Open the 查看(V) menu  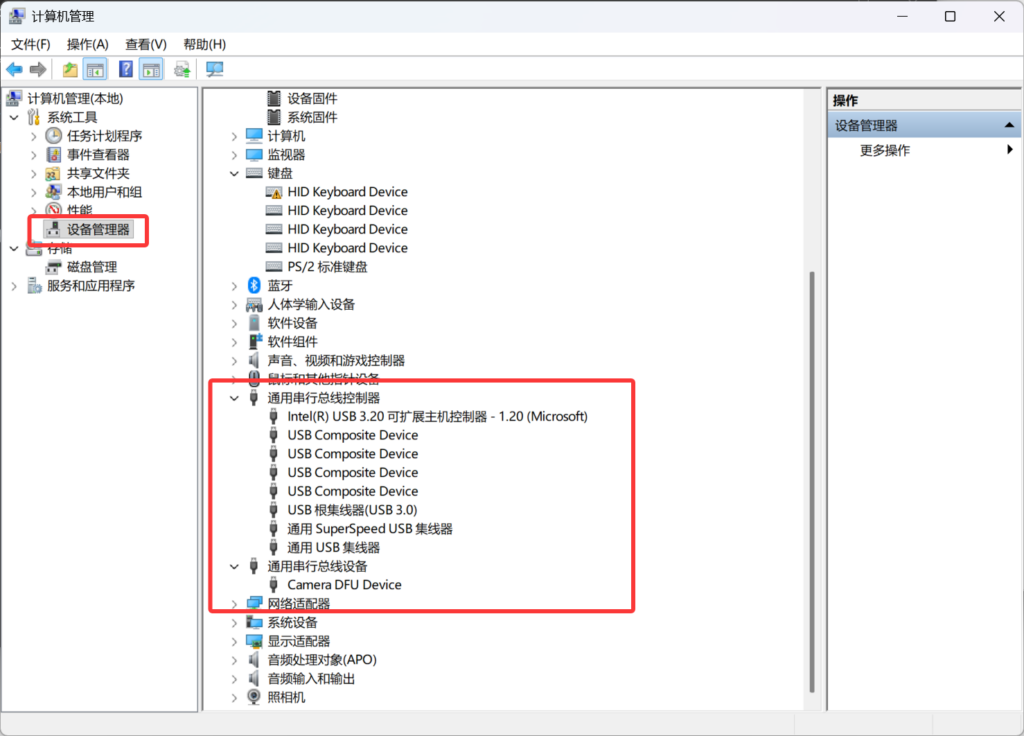[145, 44]
